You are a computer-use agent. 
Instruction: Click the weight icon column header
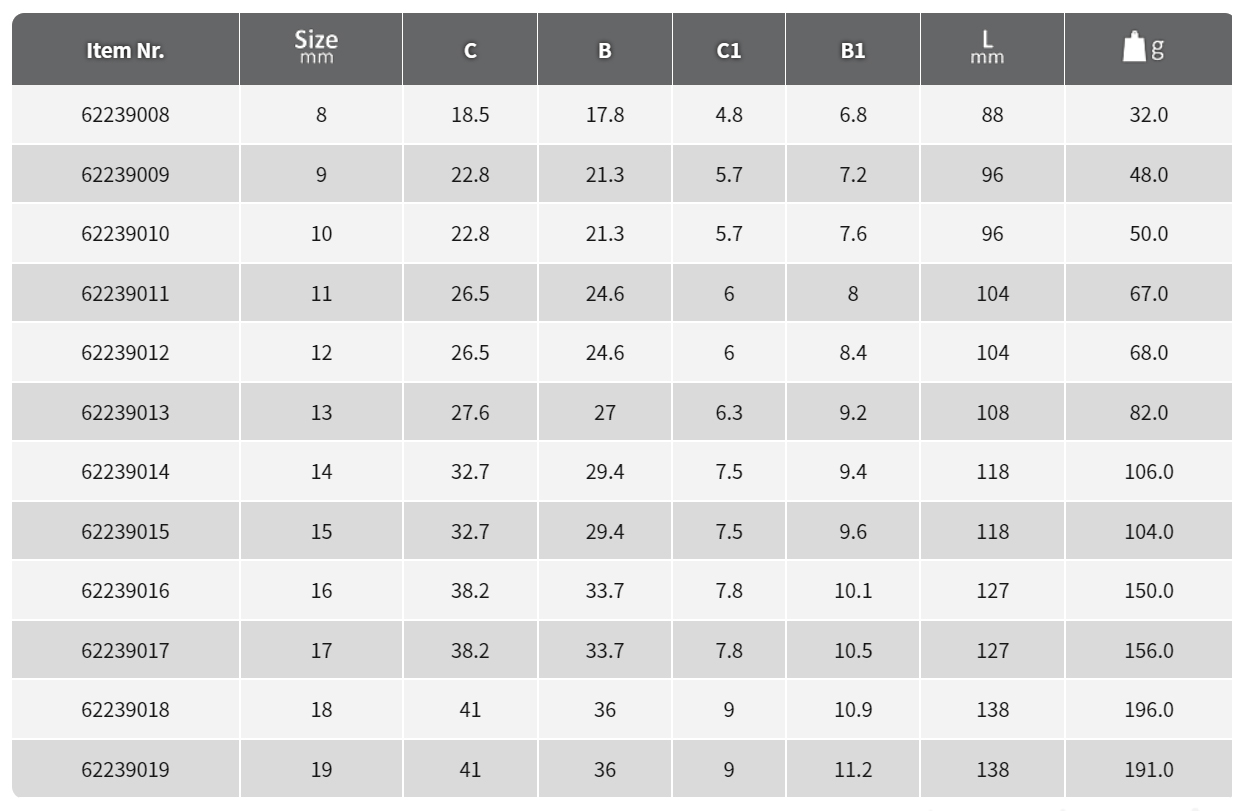coord(1148,49)
